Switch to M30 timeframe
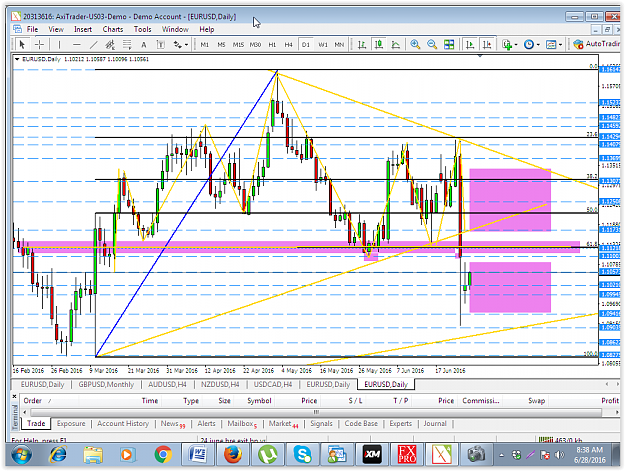Viewport: 625px width, 471px height. point(255,45)
